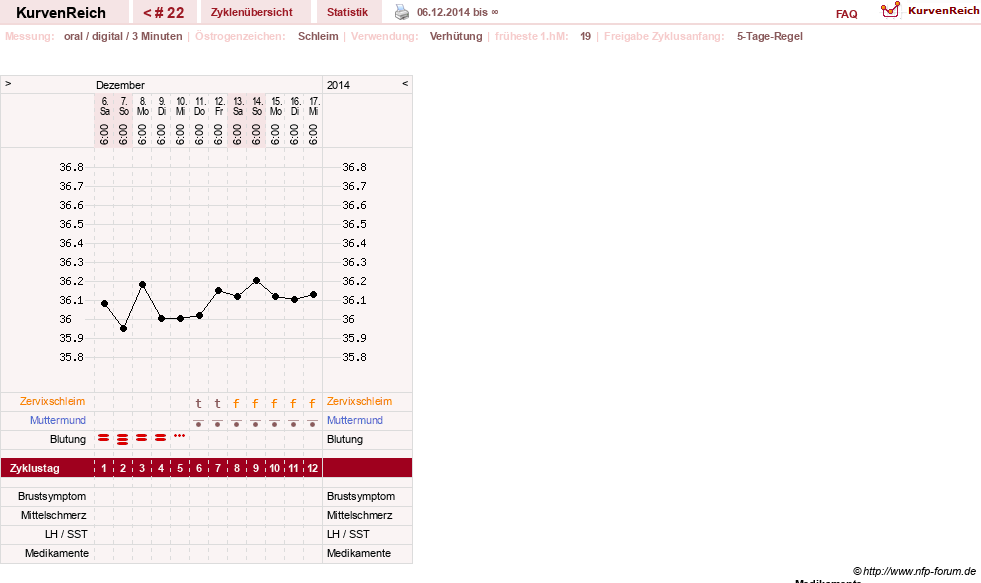981x583 pixels.
Task: Click the left Blutung row label
Action: coord(68,439)
